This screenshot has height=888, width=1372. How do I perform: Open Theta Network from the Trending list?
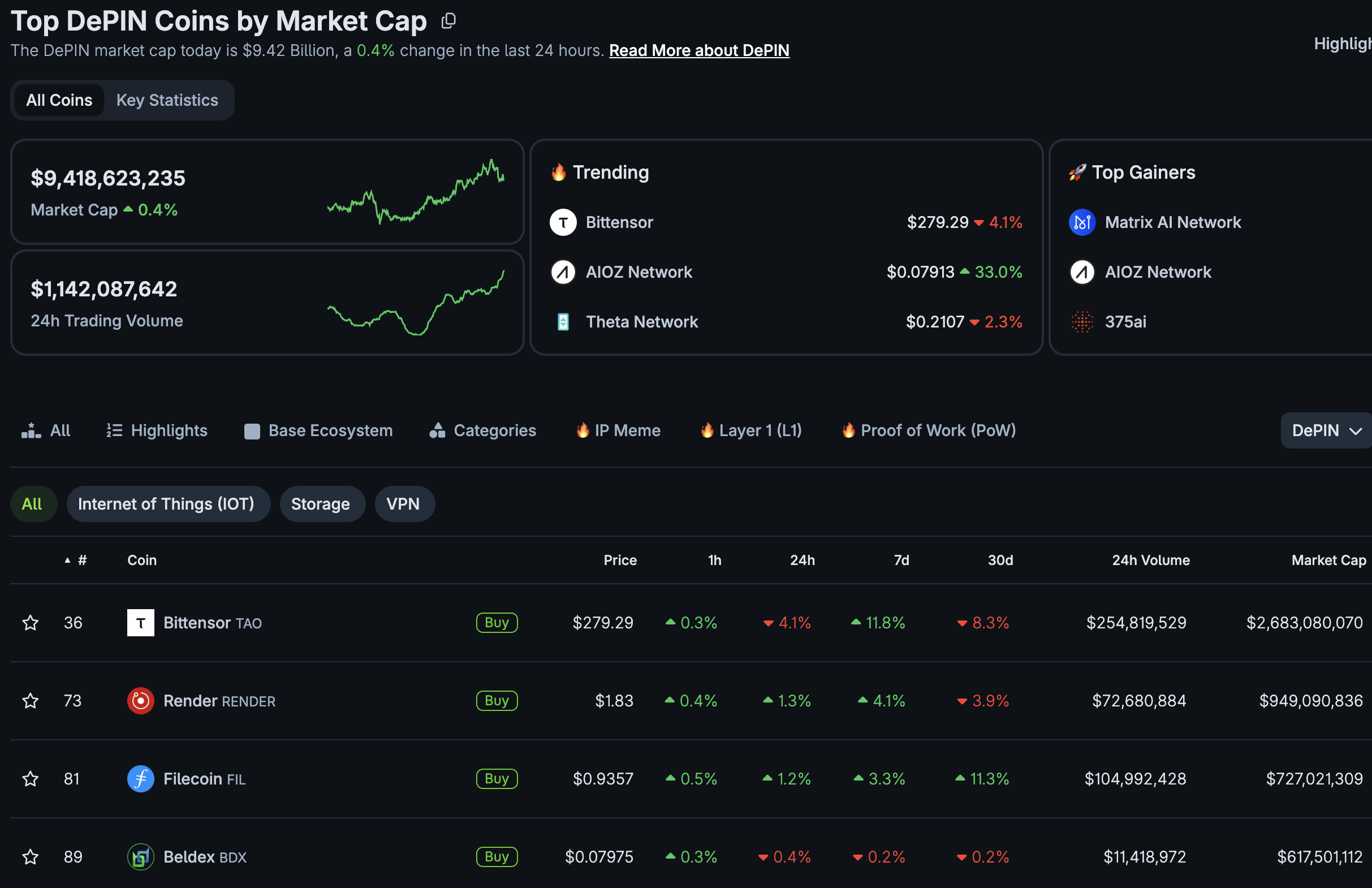642,321
